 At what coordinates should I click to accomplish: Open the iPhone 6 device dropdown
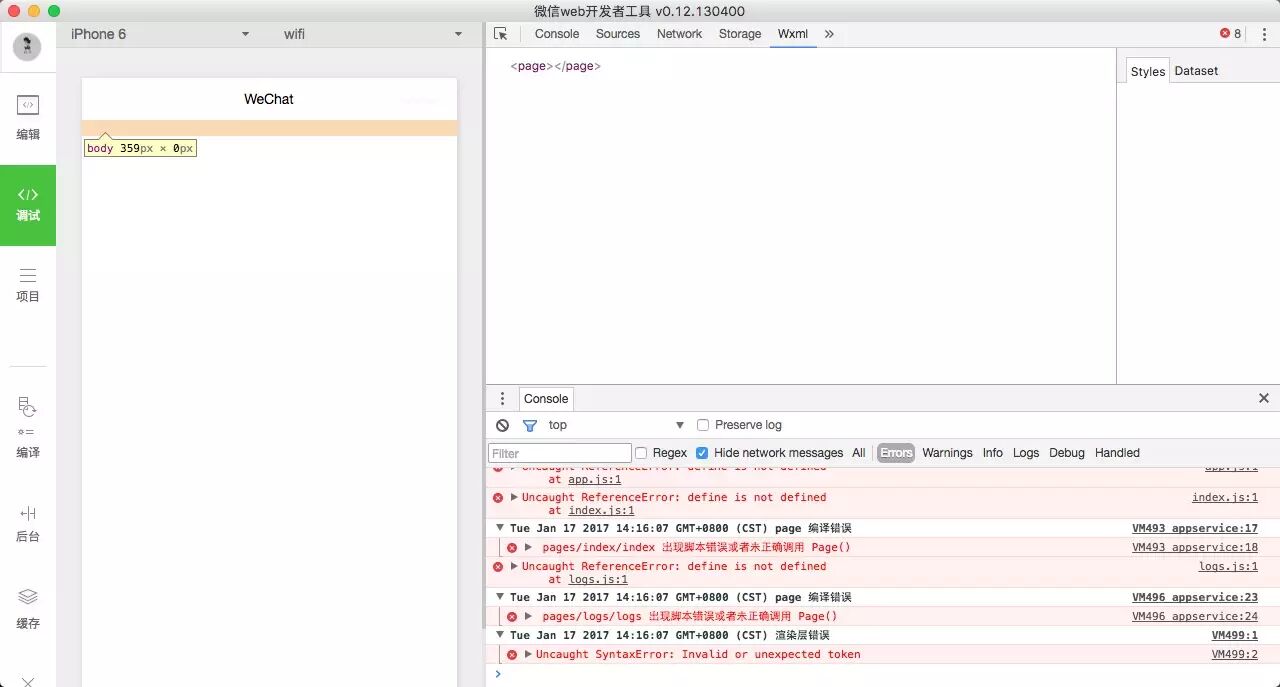coord(160,34)
